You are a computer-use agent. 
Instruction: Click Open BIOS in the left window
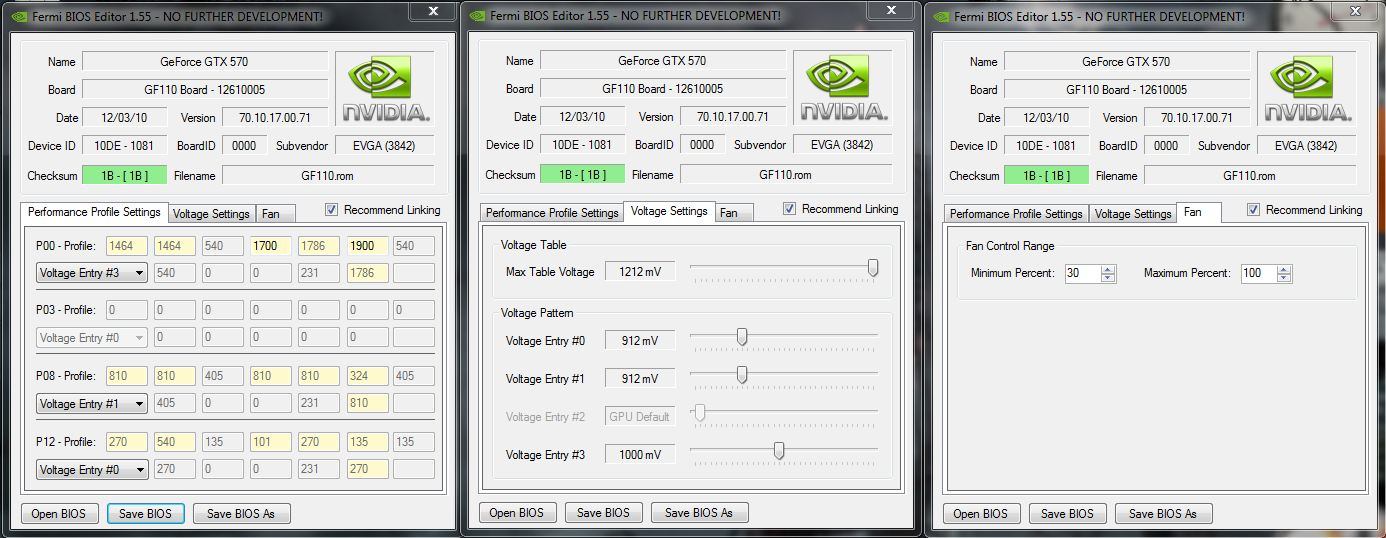(x=59, y=513)
